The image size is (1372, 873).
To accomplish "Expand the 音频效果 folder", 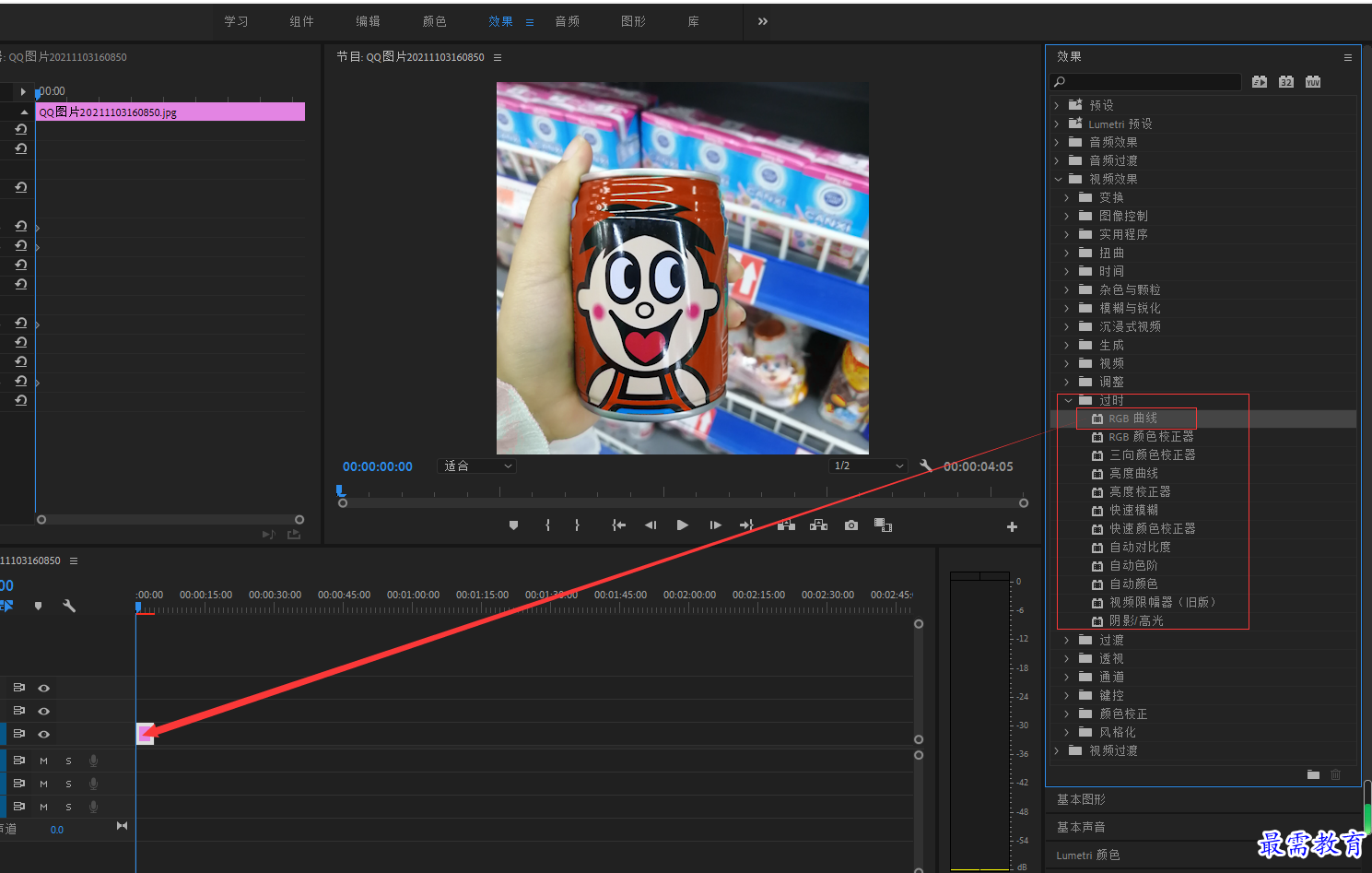I will pyautogui.click(x=1057, y=142).
